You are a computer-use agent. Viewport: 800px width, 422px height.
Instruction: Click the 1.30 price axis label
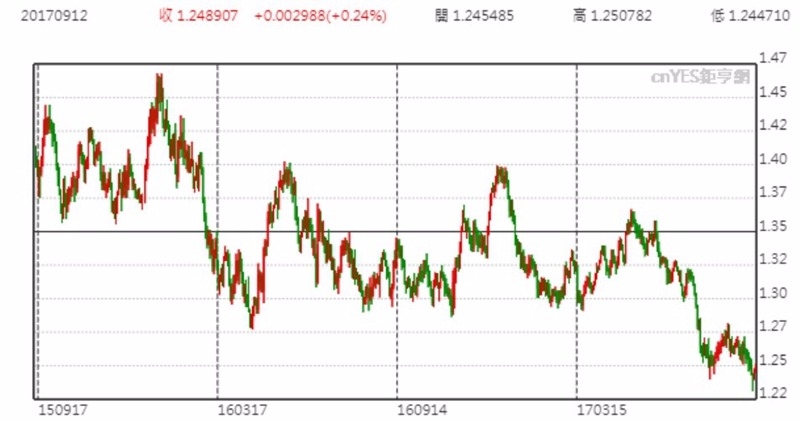pos(773,292)
